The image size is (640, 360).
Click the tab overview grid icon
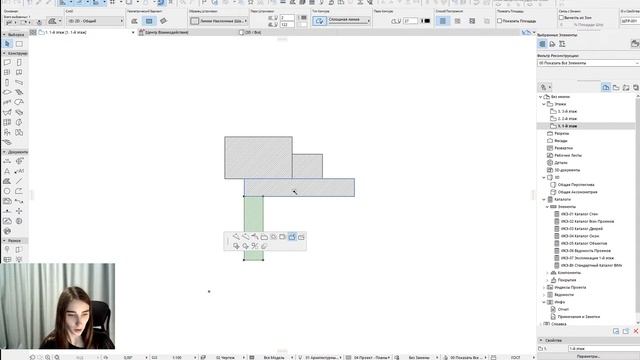pos(33,32)
